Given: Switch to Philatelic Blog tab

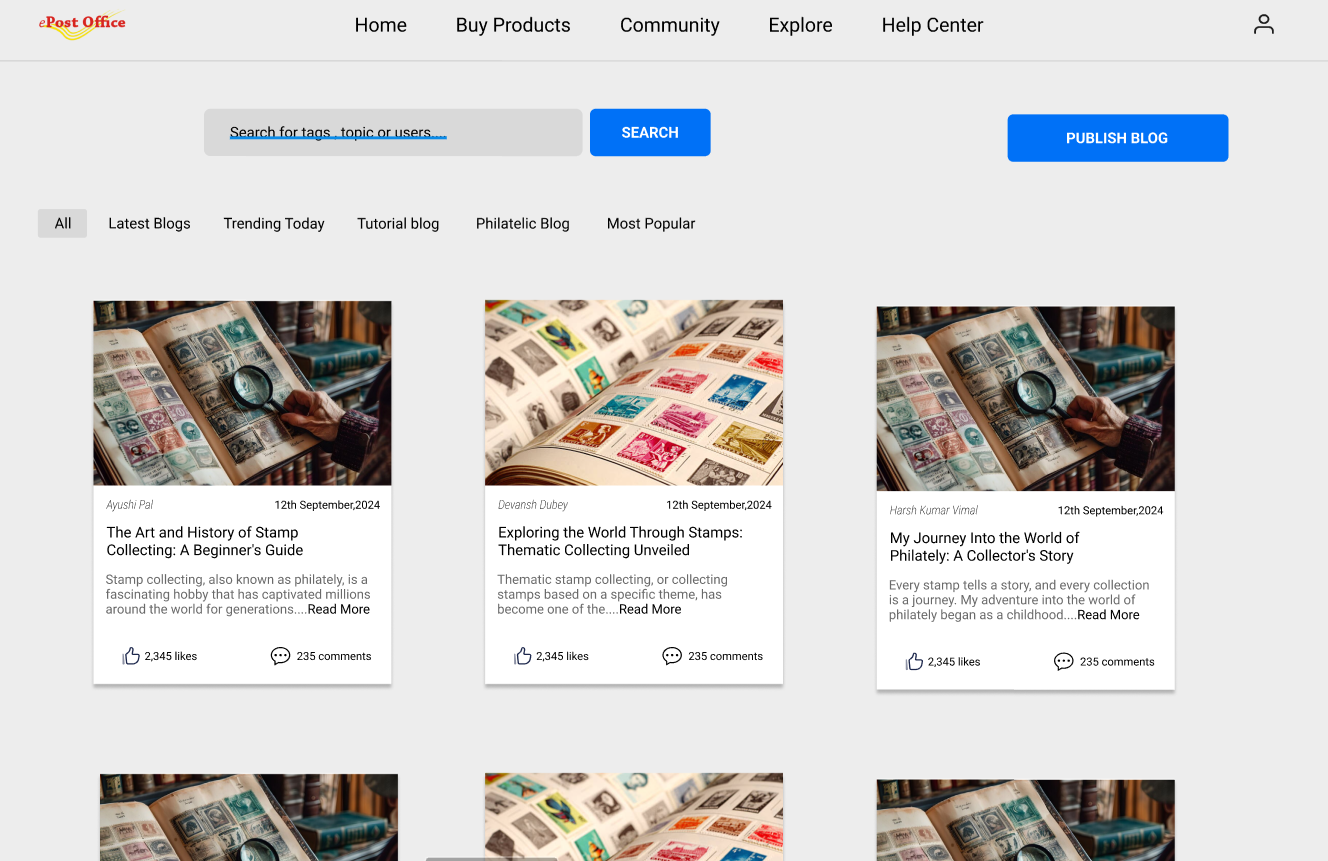Looking at the screenshot, I should pyautogui.click(x=523, y=223).
